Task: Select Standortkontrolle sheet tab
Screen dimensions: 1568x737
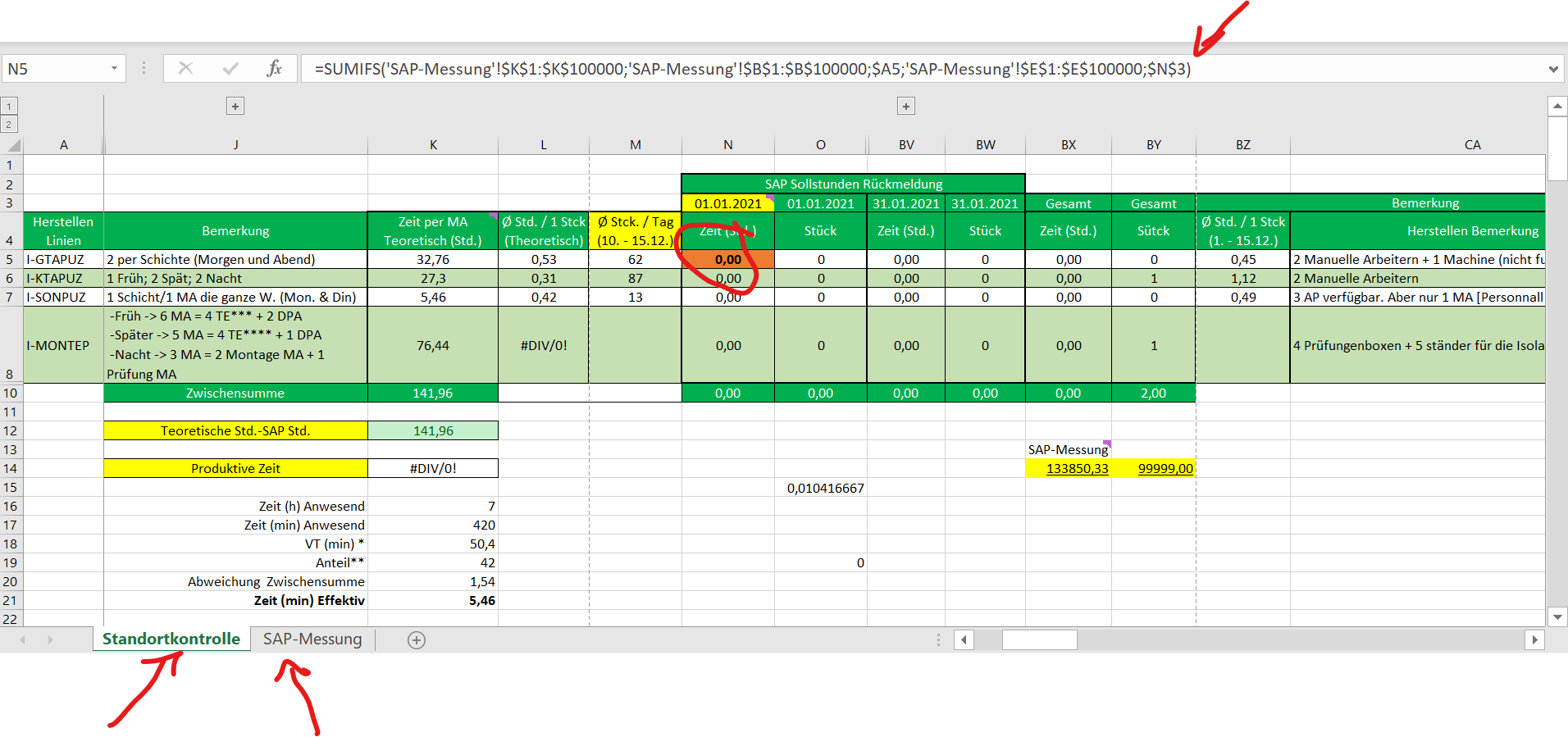Action: [x=171, y=639]
